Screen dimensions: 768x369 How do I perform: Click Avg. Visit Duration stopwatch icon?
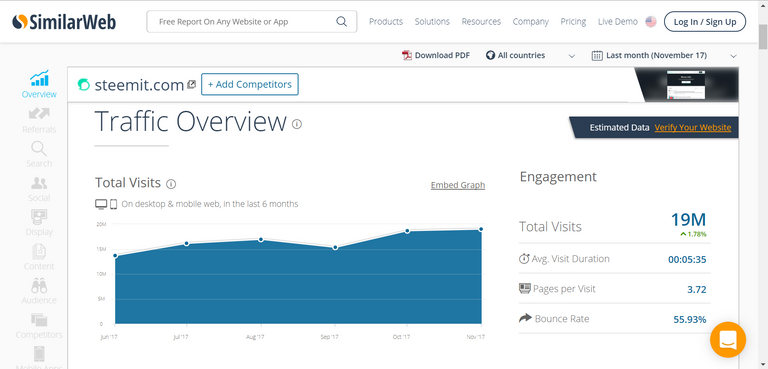tap(524, 258)
